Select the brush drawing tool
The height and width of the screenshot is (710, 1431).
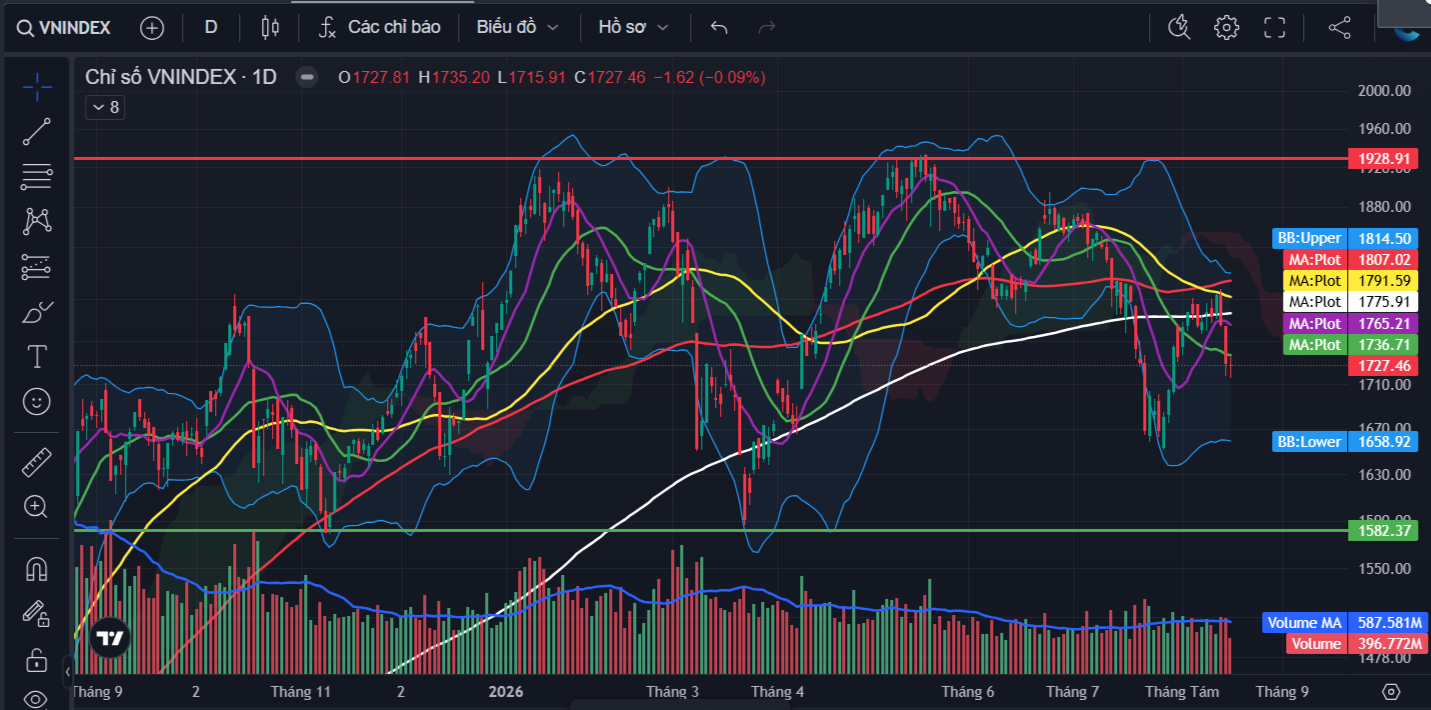click(x=36, y=312)
